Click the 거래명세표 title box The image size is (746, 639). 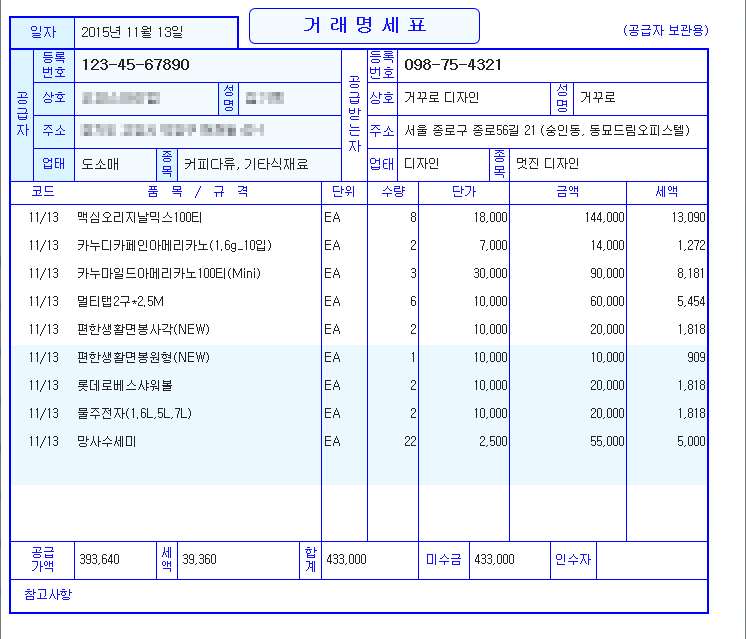point(364,26)
